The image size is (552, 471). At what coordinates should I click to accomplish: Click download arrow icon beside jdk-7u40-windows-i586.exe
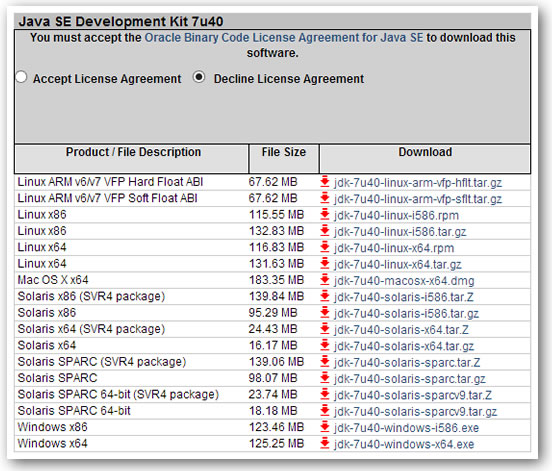[325, 427]
